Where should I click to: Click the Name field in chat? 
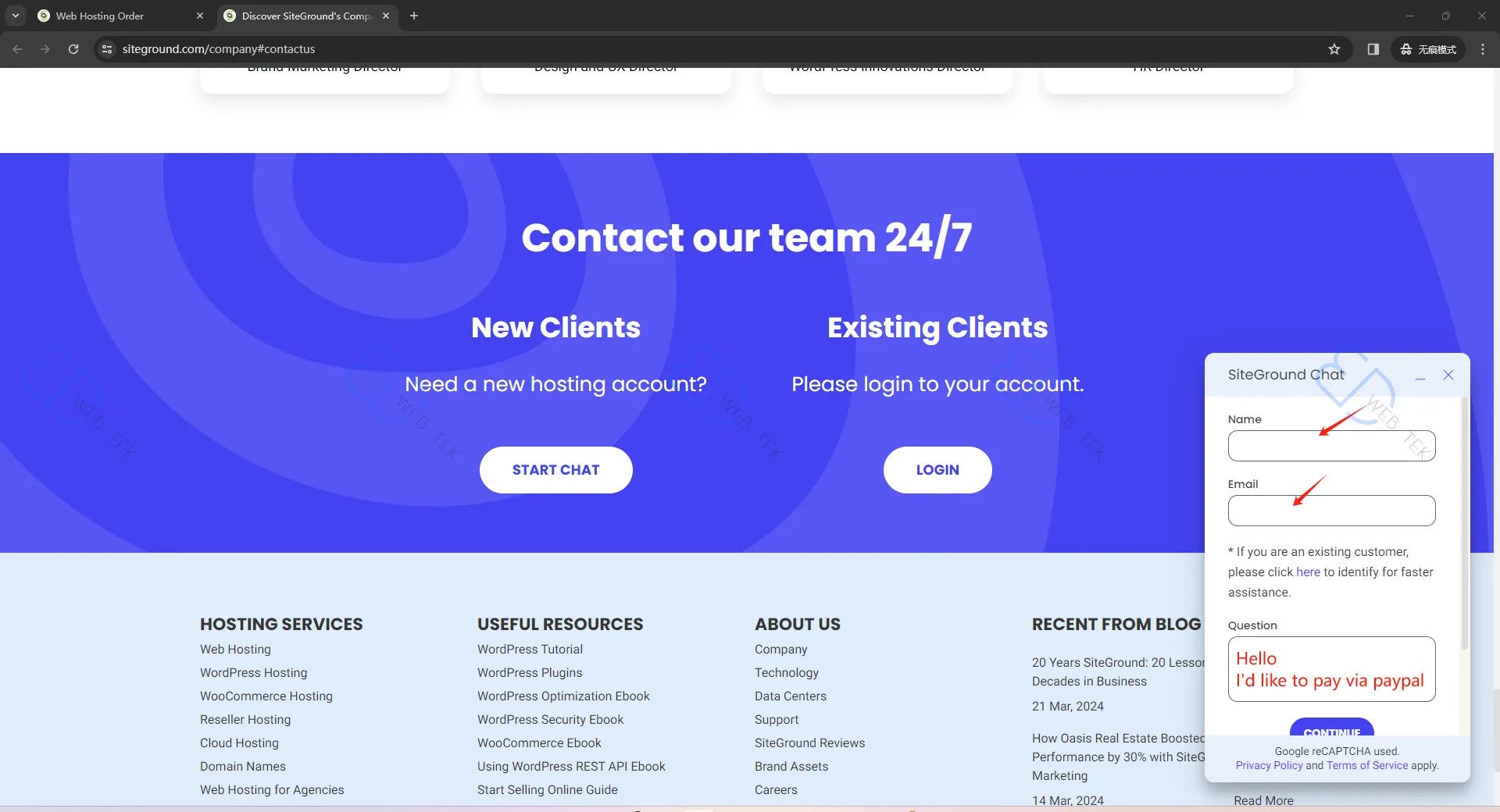coord(1331,446)
